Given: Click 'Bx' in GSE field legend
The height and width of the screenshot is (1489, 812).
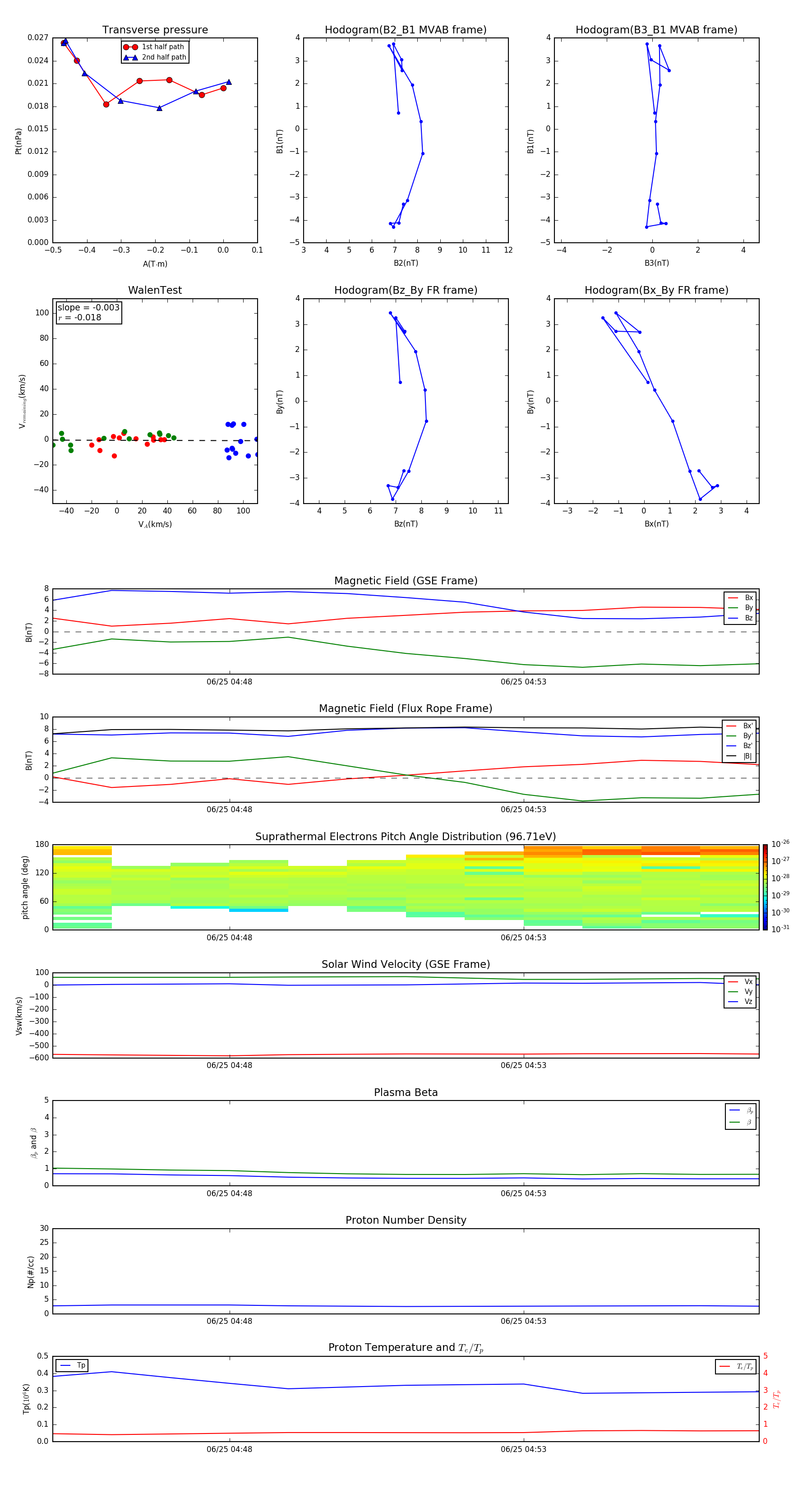Looking at the screenshot, I should (741, 598).
